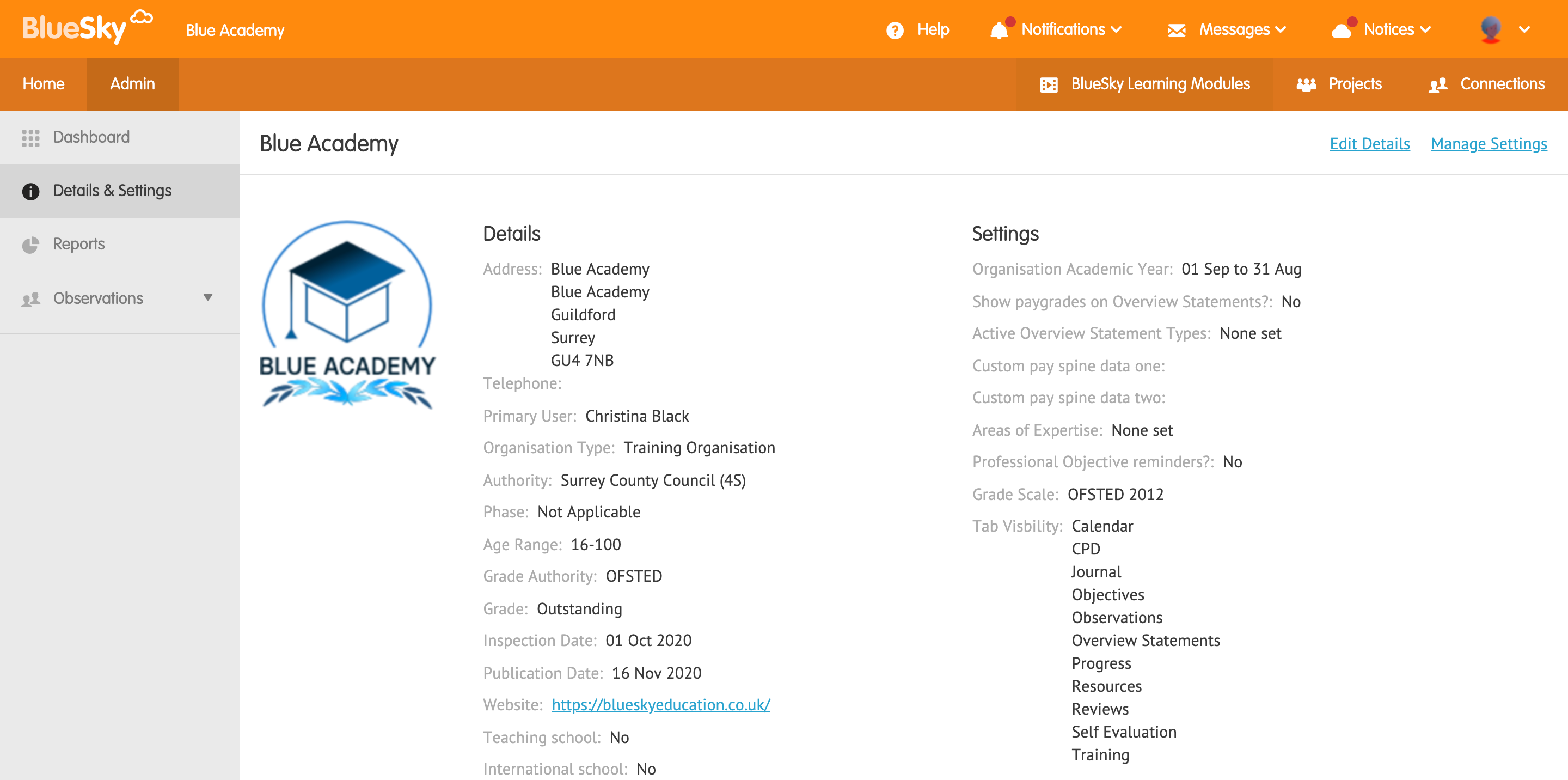
Task: Click Publication Date 16 Nov 2020
Action: (x=656, y=673)
